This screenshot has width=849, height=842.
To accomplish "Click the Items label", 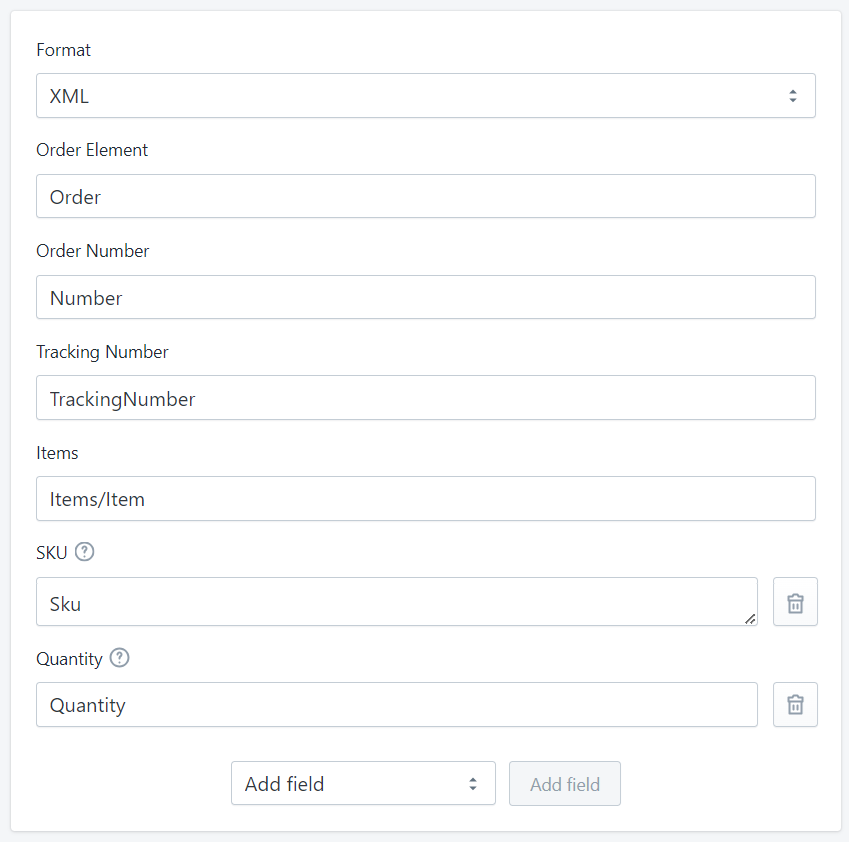I will pos(57,453).
